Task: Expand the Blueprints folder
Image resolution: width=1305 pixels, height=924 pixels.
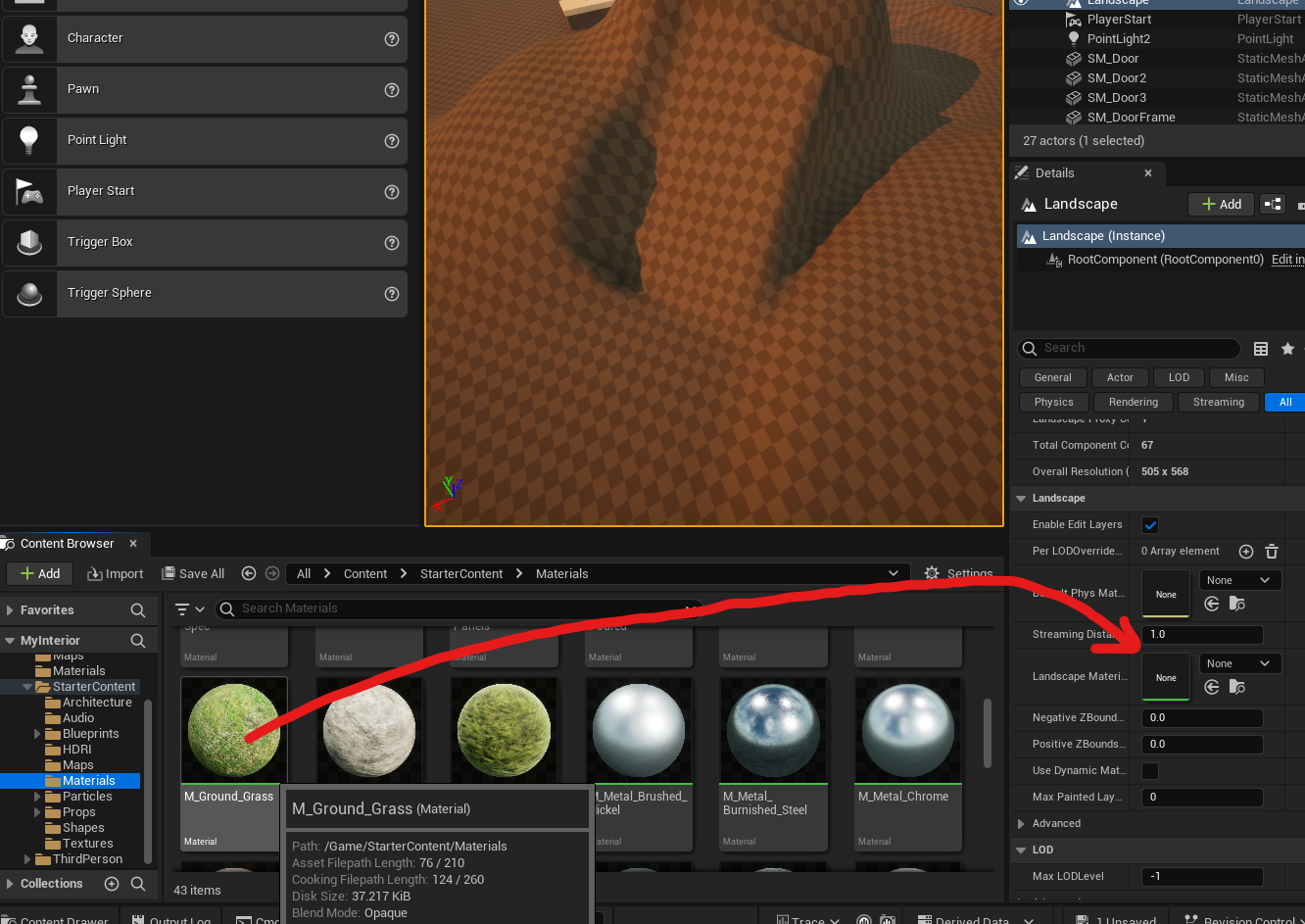Action: click(38, 734)
